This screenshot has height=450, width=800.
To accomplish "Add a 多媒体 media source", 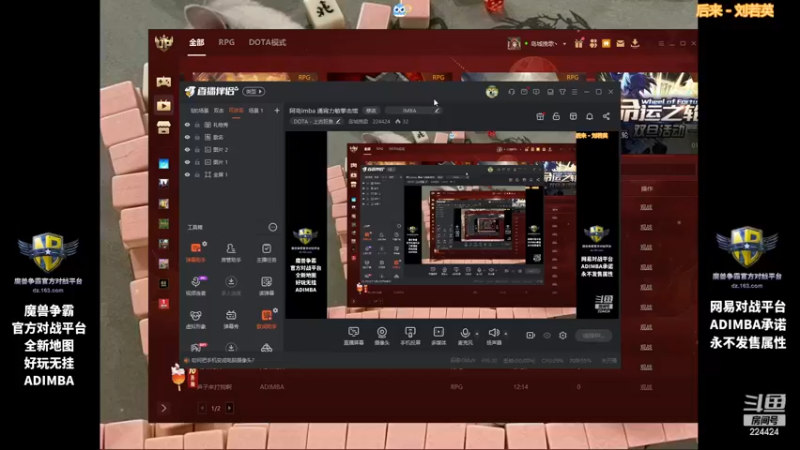I will coord(438,336).
